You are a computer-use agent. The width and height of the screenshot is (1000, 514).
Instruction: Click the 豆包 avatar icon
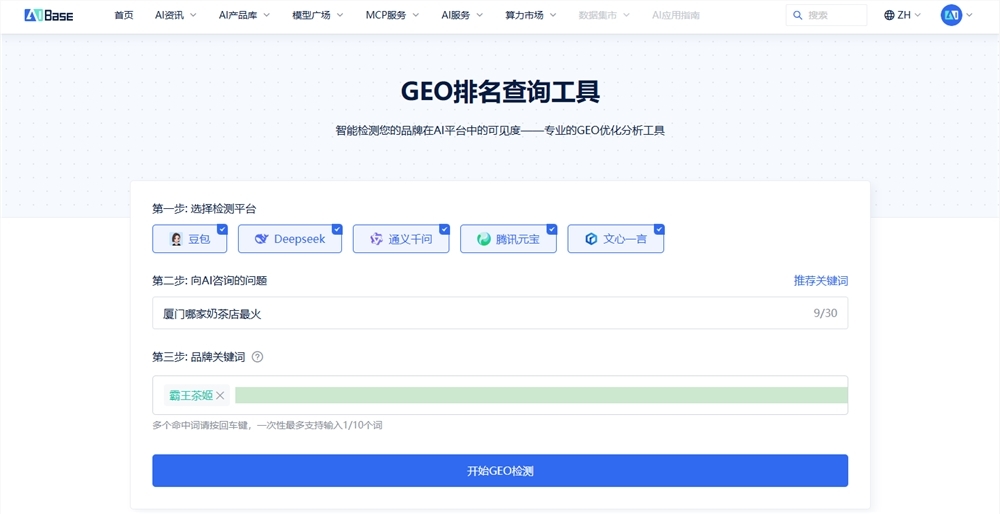pos(176,239)
